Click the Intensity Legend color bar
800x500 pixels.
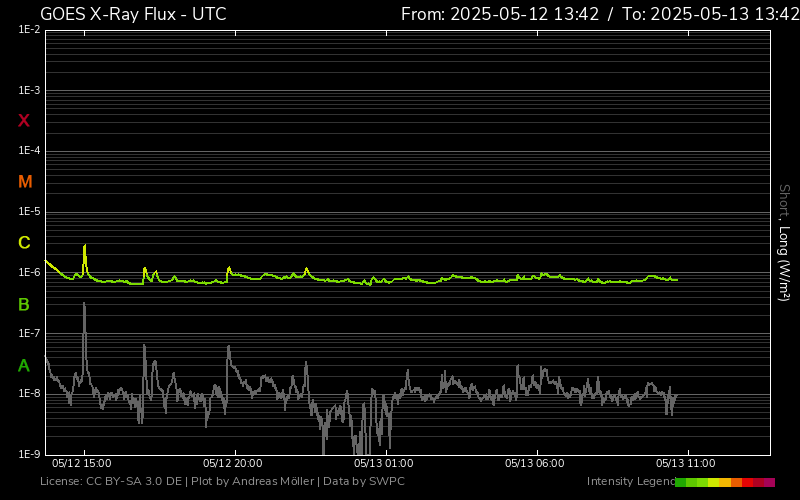tap(724, 482)
